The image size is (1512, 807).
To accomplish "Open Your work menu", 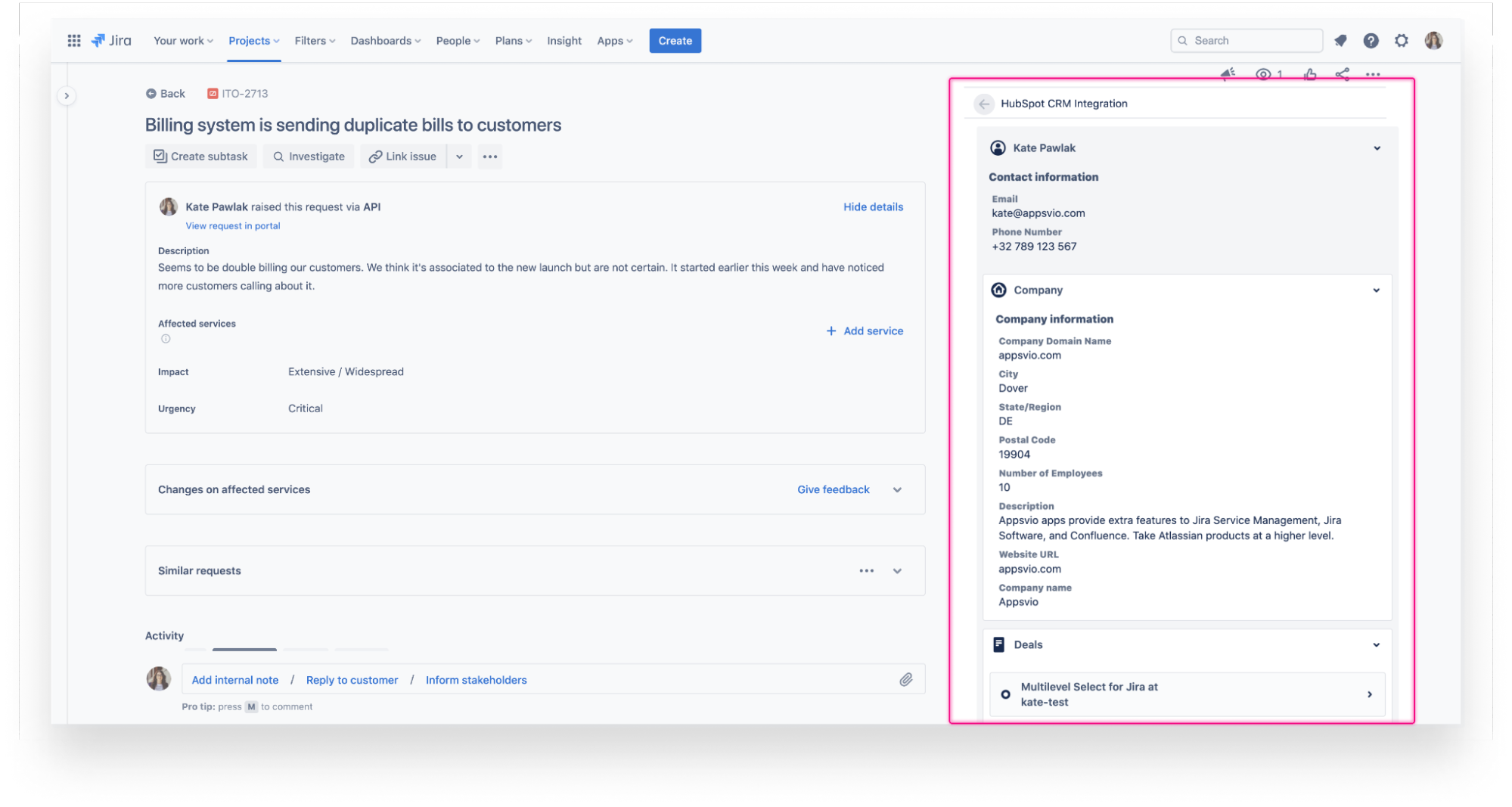I will [x=183, y=41].
